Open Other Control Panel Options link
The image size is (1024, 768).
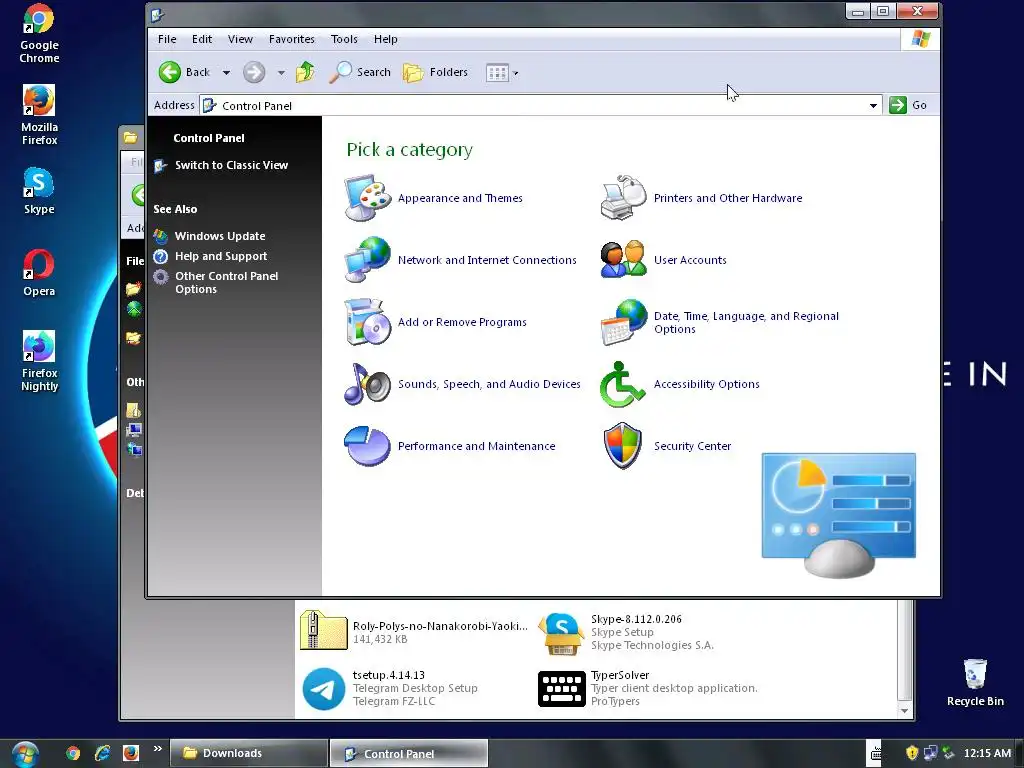click(227, 283)
